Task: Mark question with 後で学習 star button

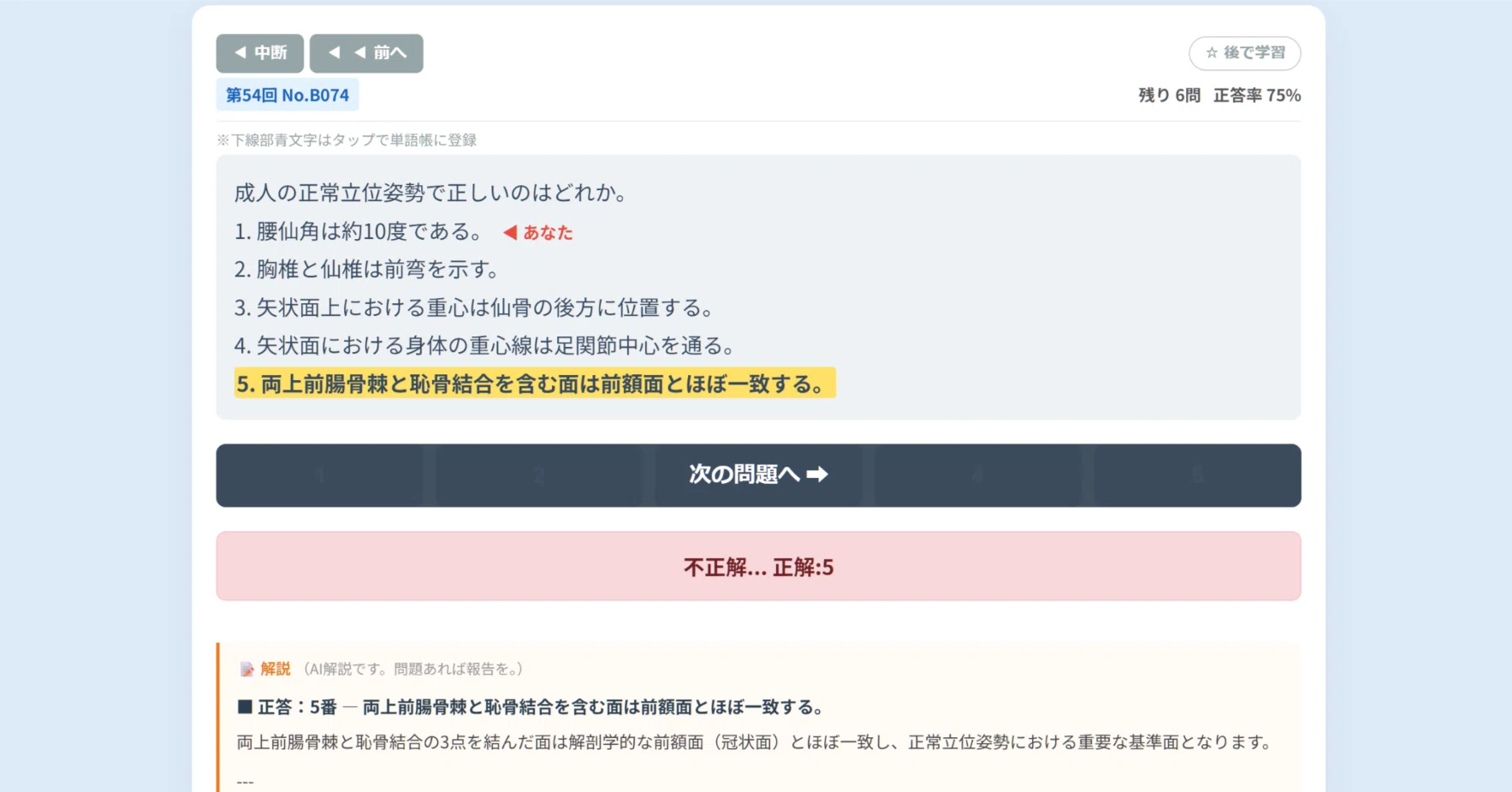Action: coord(1245,53)
